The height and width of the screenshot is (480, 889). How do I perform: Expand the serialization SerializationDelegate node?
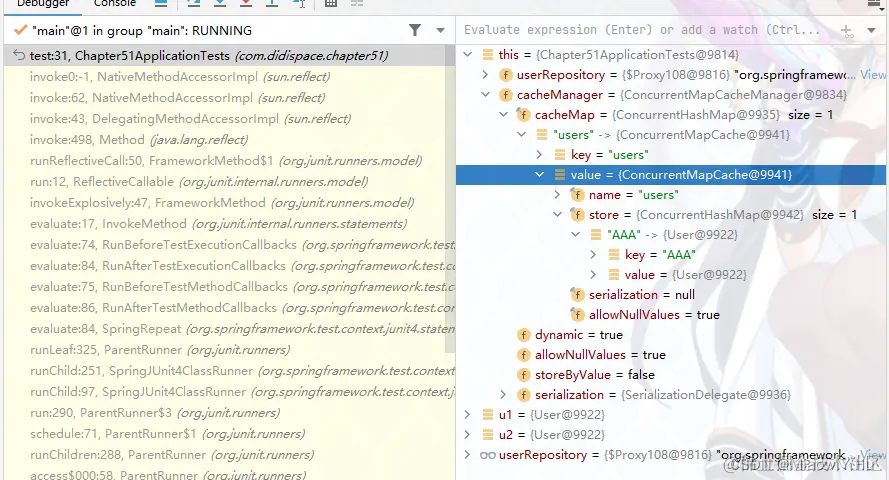[503, 395]
